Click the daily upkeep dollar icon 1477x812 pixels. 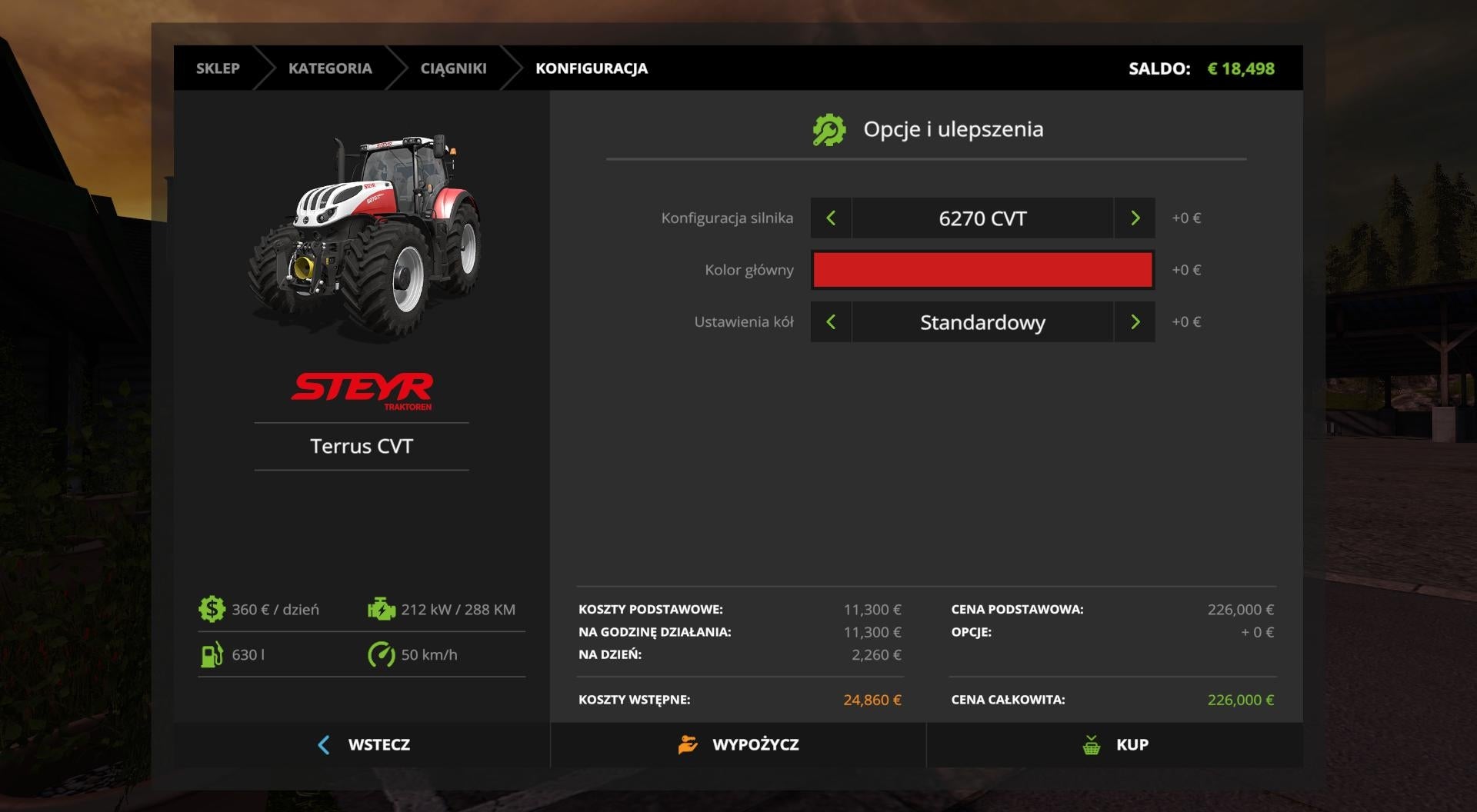point(212,609)
